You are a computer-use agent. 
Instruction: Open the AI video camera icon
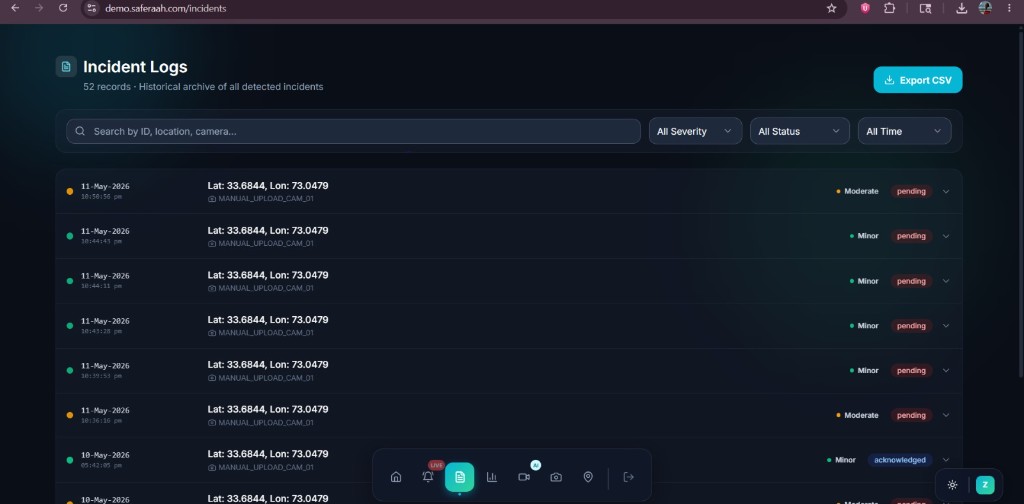[x=524, y=477]
